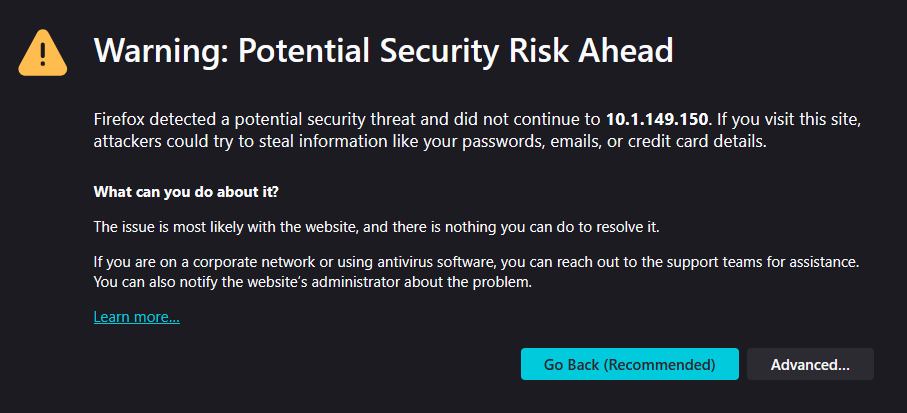Image resolution: width=907 pixels, height=413 pixels.
Task: Click the phrase 'credit card details'
Action: pos(704,142)
